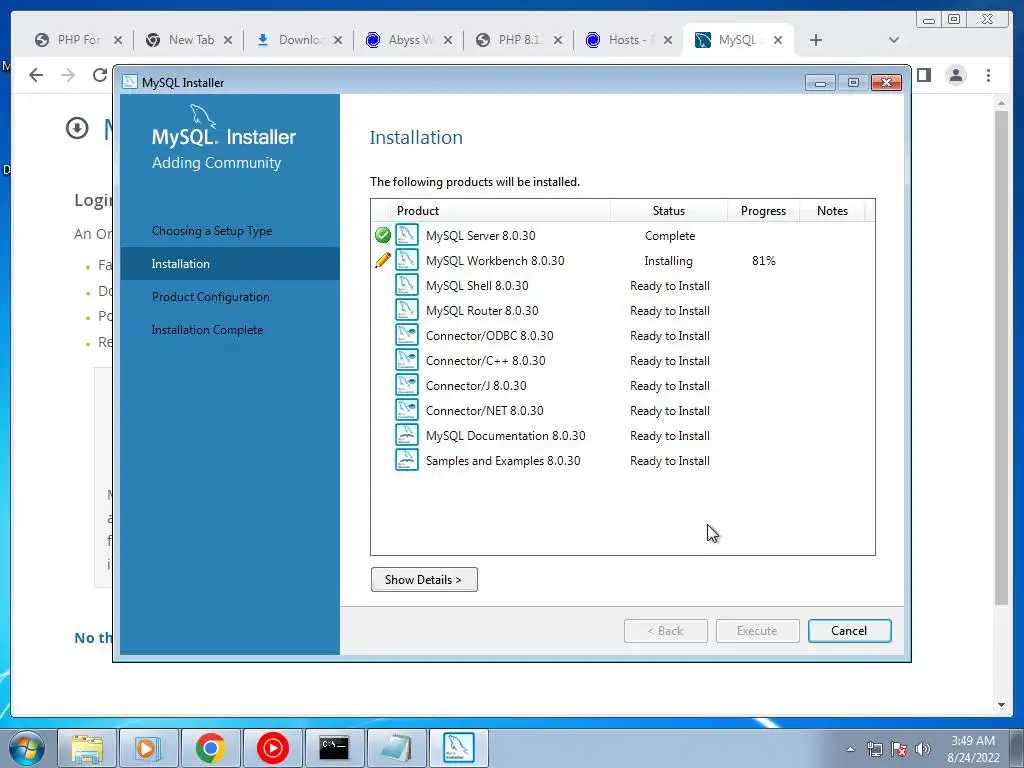
Task: Click the MySQL Server 8.0.30 product icon
Action: (x=406, y=235)
